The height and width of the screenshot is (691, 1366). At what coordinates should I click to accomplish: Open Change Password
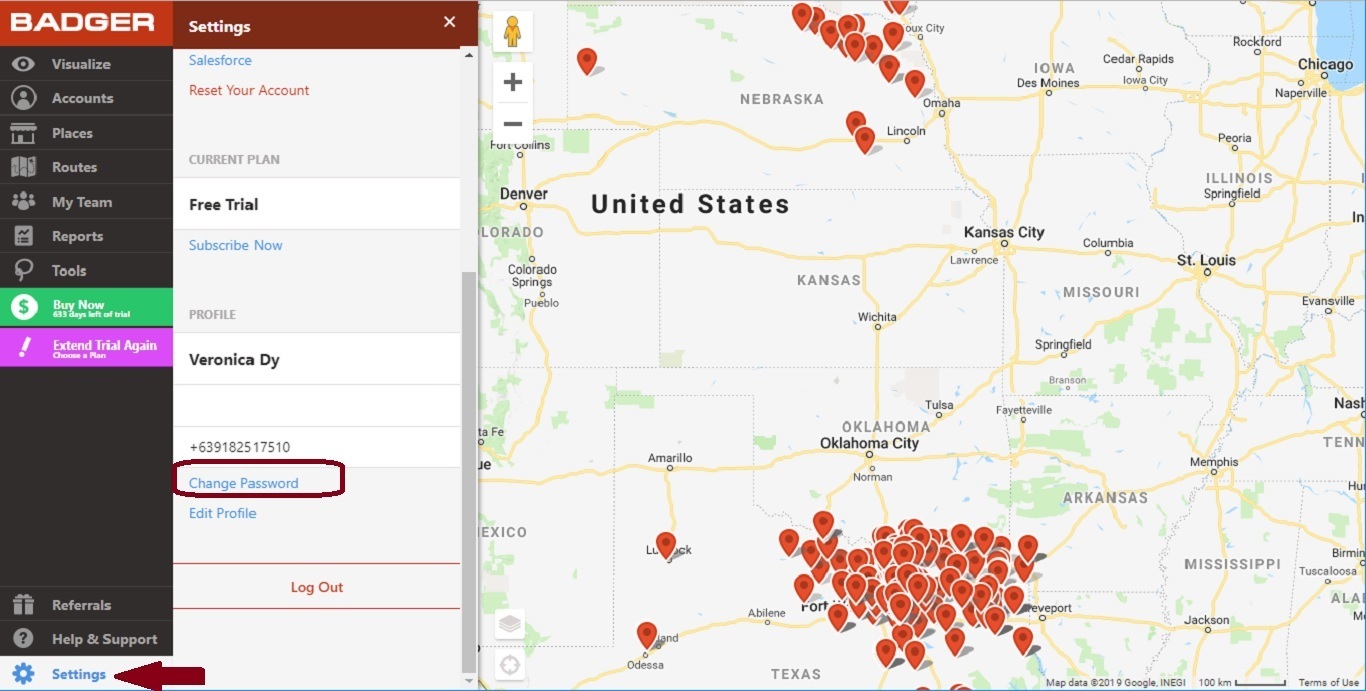pyautogui.click(x=244, y=482)
